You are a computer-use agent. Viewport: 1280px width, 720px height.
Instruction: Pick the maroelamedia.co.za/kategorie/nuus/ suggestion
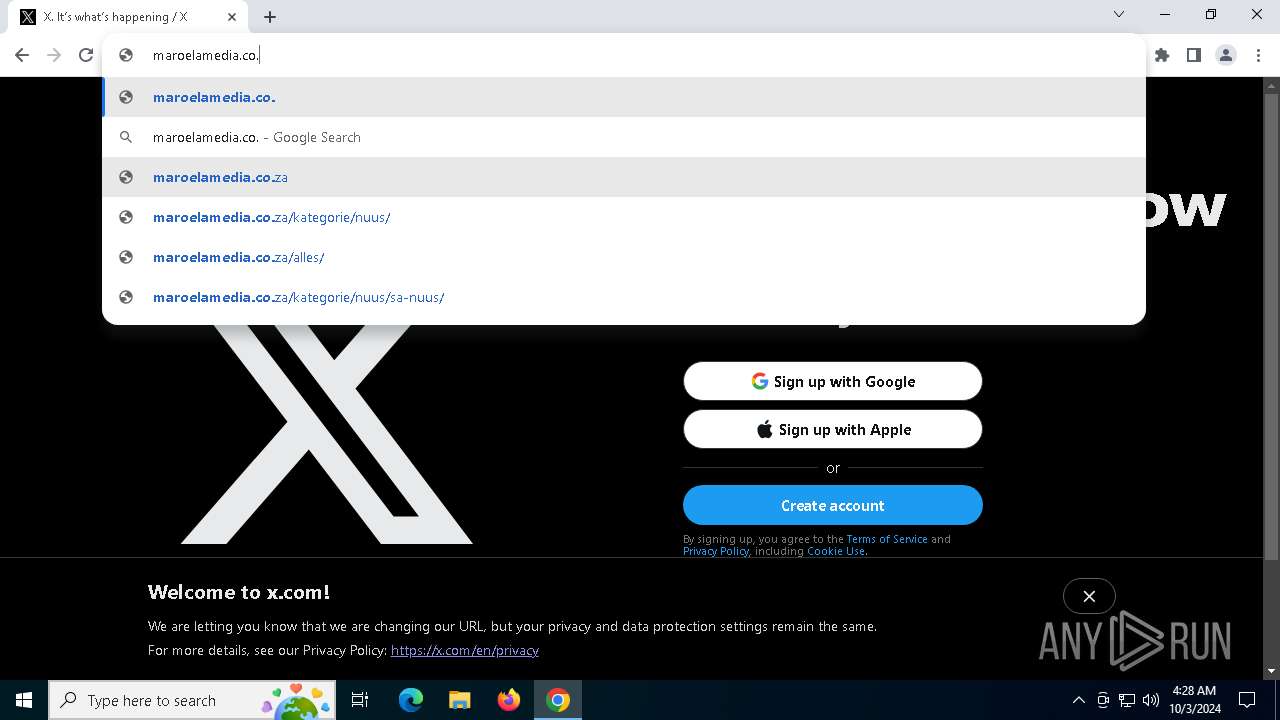click(624, 217)
